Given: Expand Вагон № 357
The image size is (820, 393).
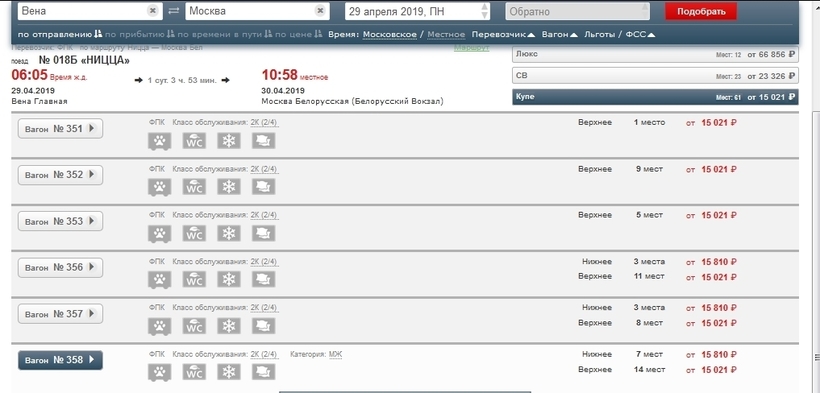Looking at the screenshot, I should tap(60, 314).
